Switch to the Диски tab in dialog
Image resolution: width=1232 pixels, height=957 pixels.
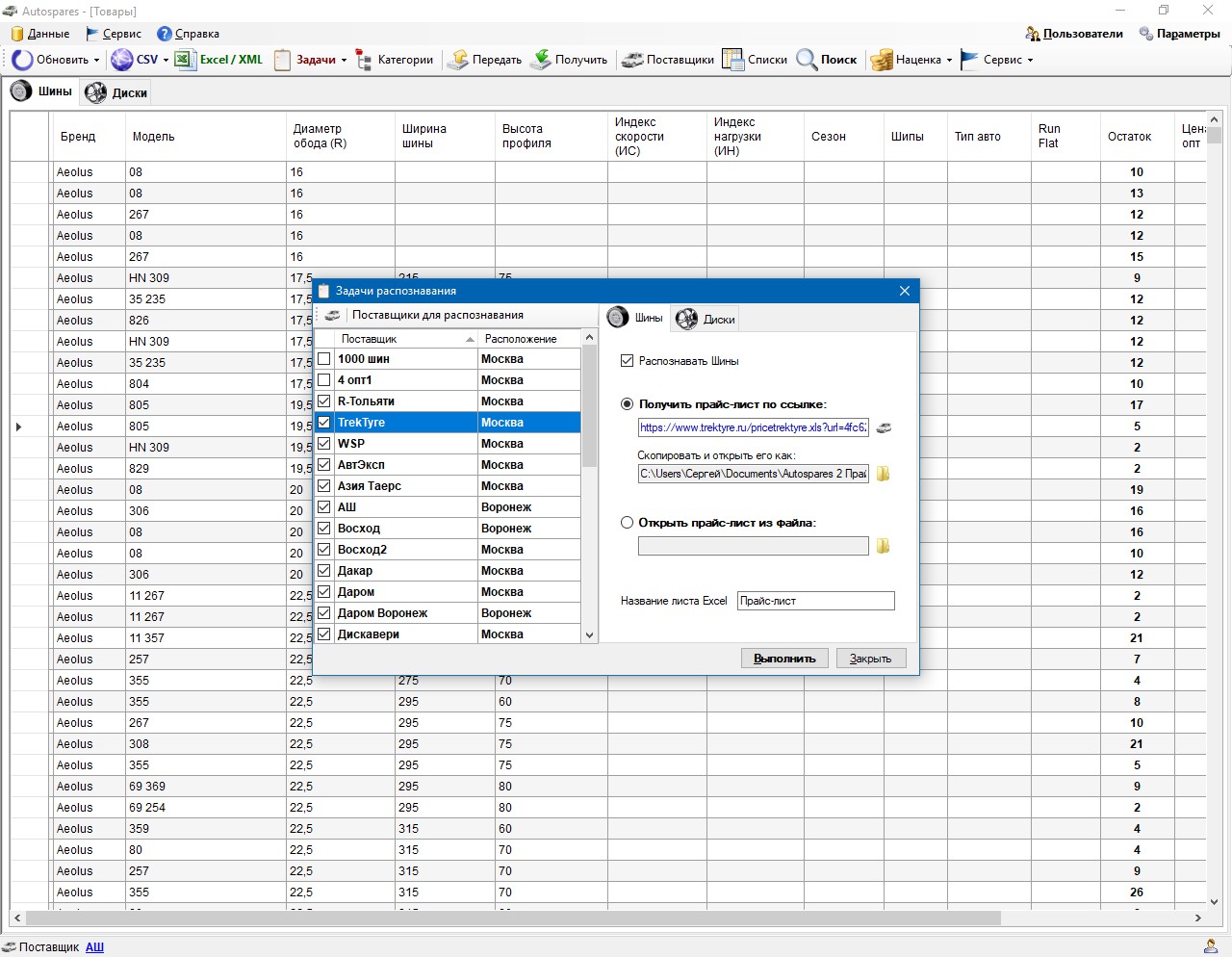706,320
